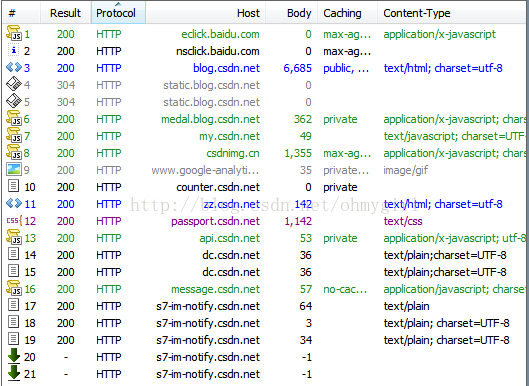Click the 64 body size in row 17
The width and height of the screenshot is (529, 386).
(305, 306)
